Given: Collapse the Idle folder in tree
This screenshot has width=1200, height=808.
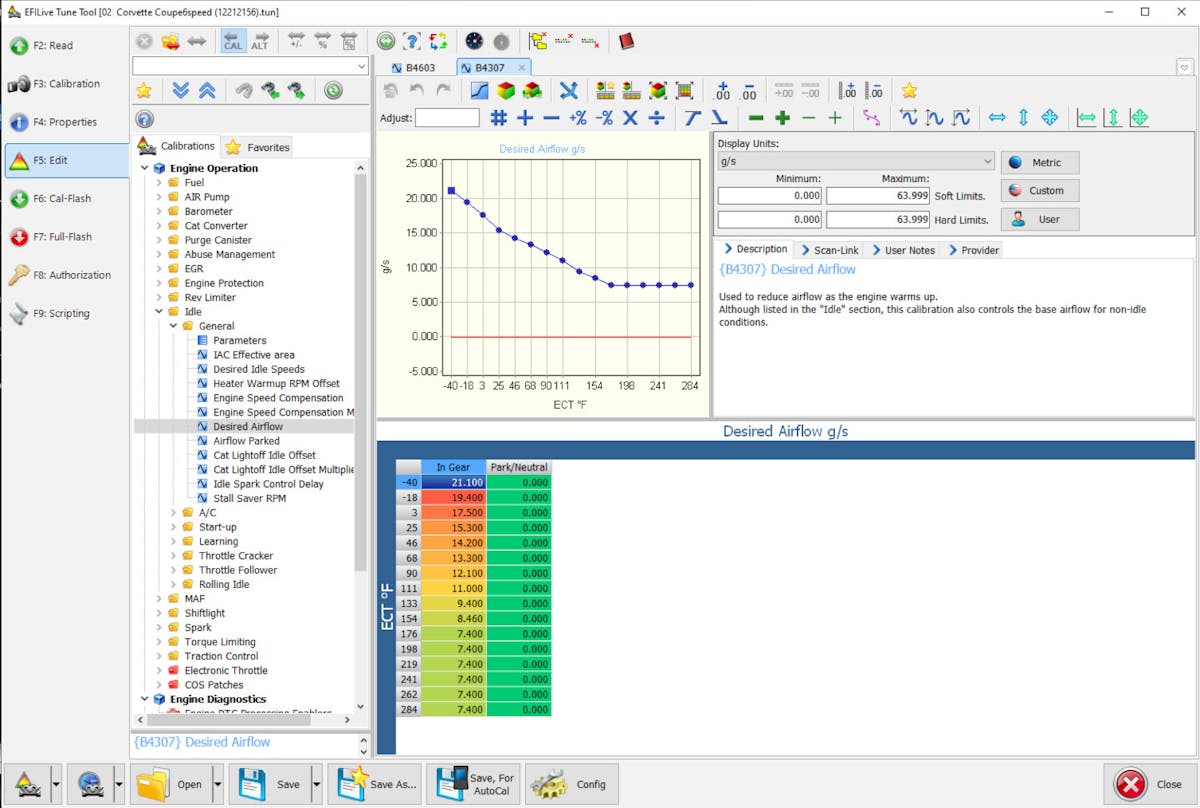Looking at the screenshot, I should tap(159, 312).
